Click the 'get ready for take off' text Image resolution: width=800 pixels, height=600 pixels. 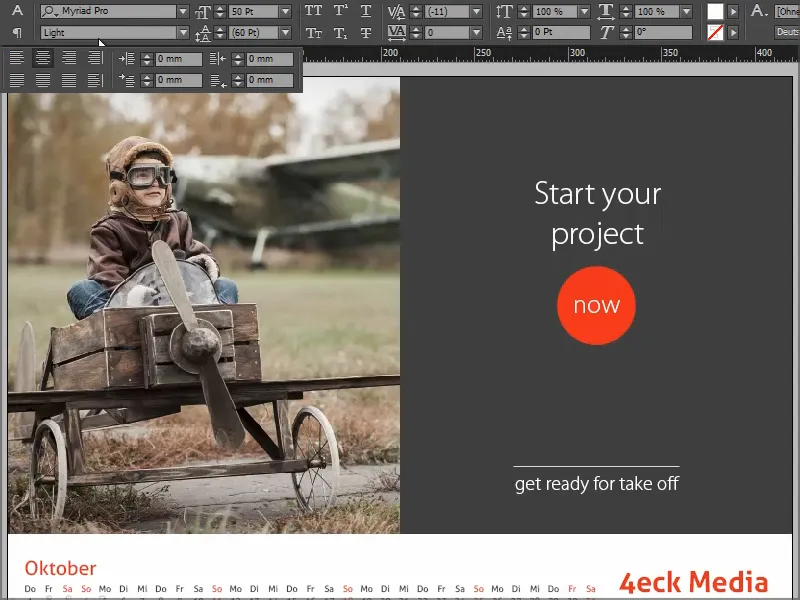click(x=596, y=484)
